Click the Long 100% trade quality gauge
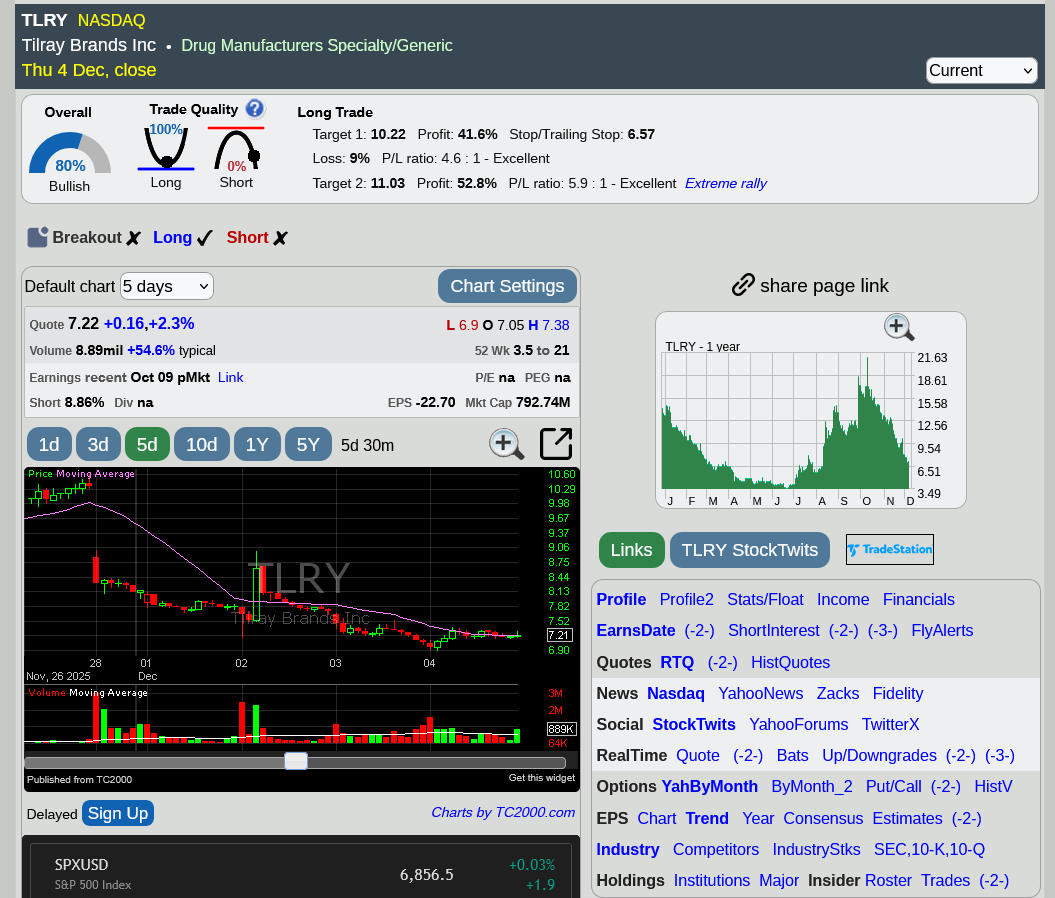Viewport: 1055px width, 898px height. (x=166, y=147)
